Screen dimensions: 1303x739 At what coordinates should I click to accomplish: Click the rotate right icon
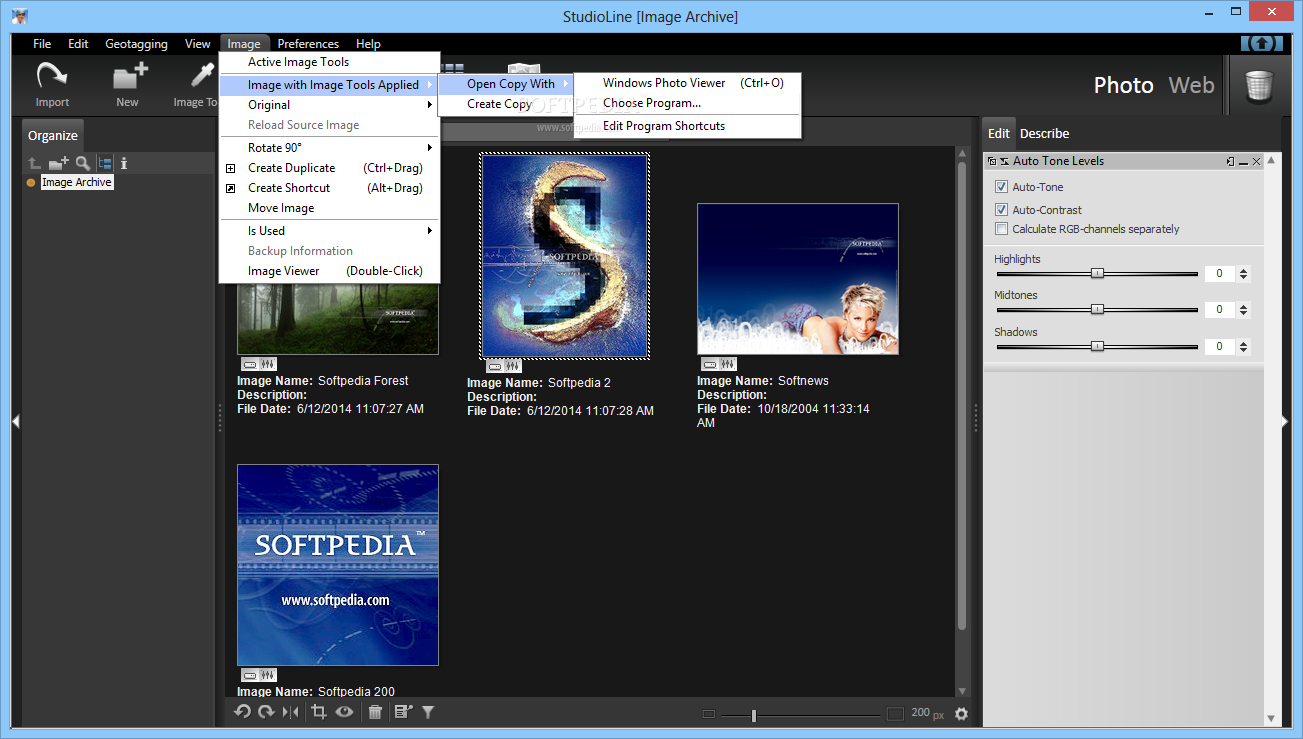tap(266, 712)
